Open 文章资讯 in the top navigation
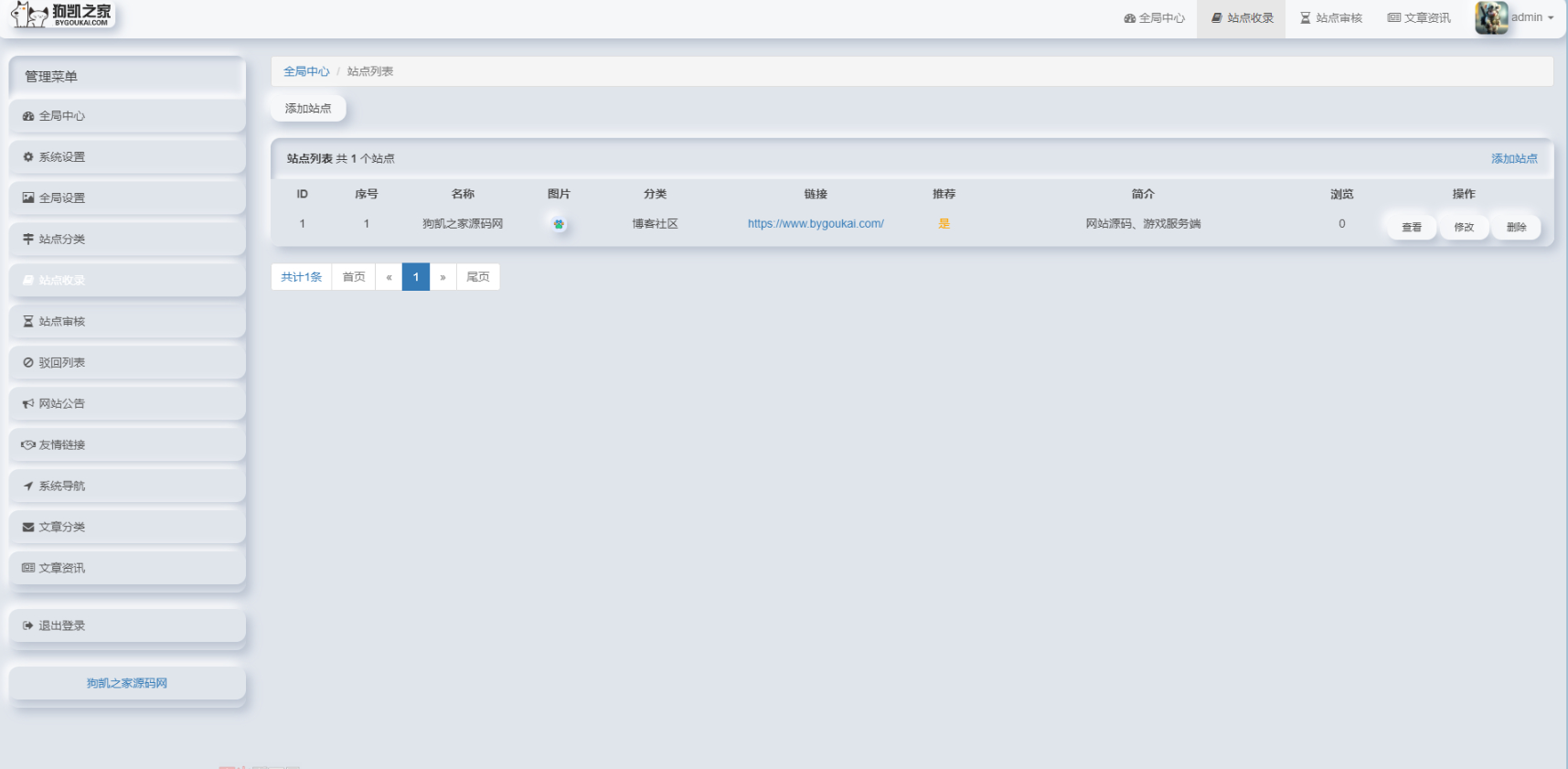 (1419, 18)
